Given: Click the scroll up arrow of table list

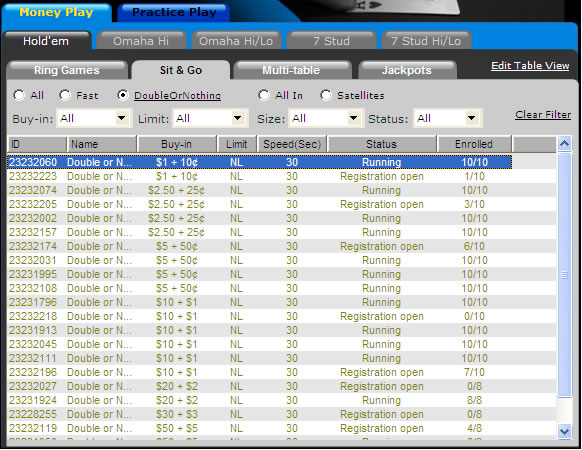Looking at the screenshot, I should point(565,144).
